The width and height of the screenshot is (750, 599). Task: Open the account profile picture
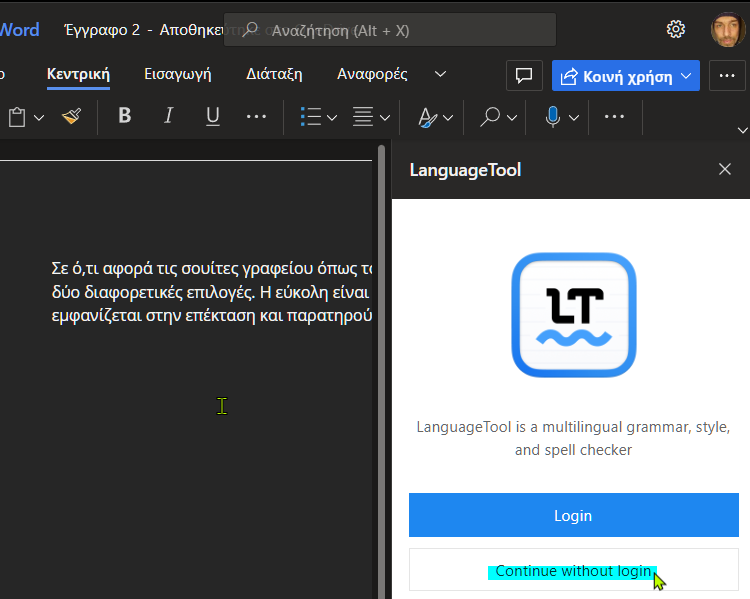728,30
